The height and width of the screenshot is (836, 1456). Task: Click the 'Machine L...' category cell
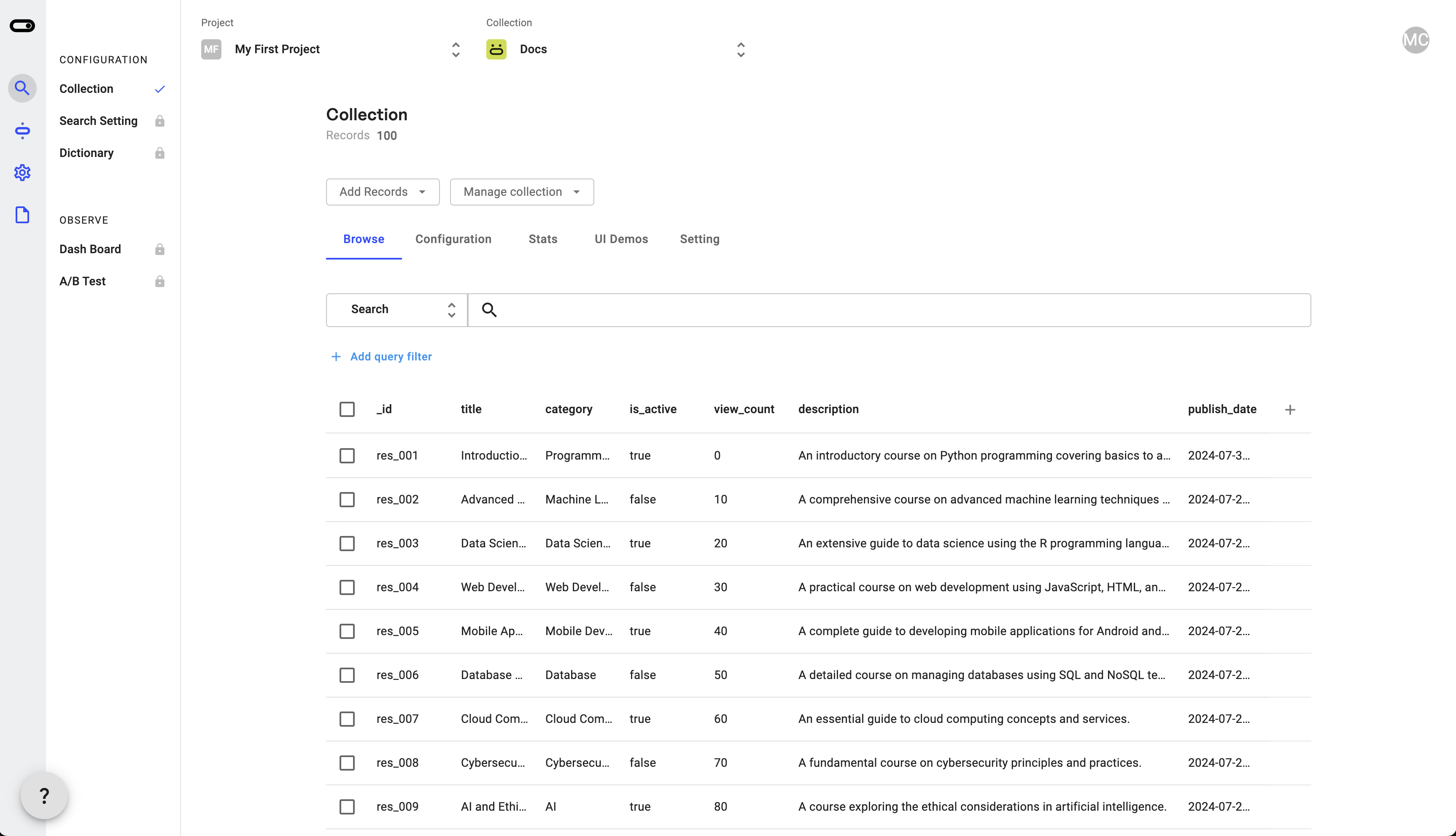[x=577, y=500]
